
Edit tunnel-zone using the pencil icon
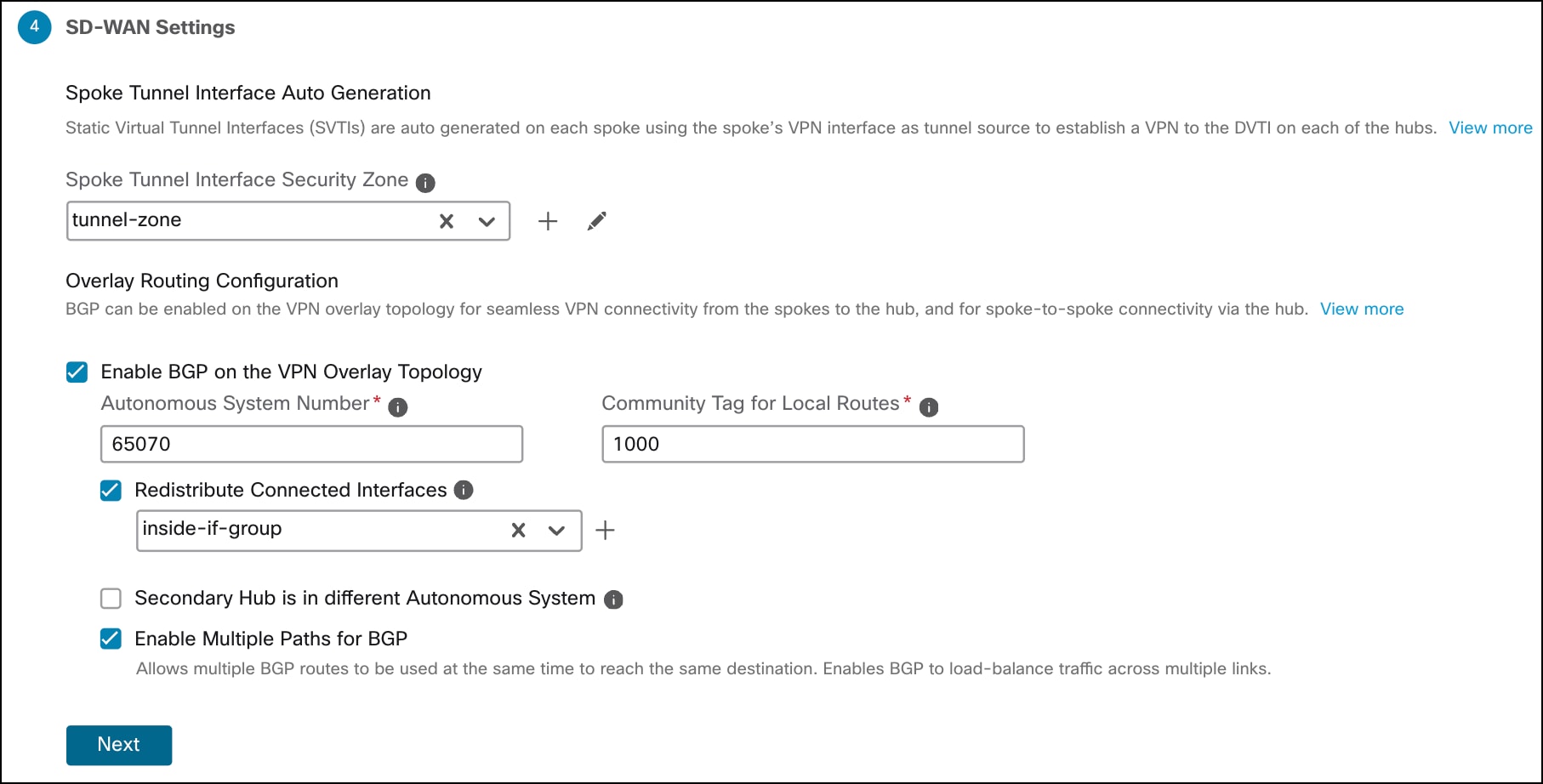coord(596,221)
